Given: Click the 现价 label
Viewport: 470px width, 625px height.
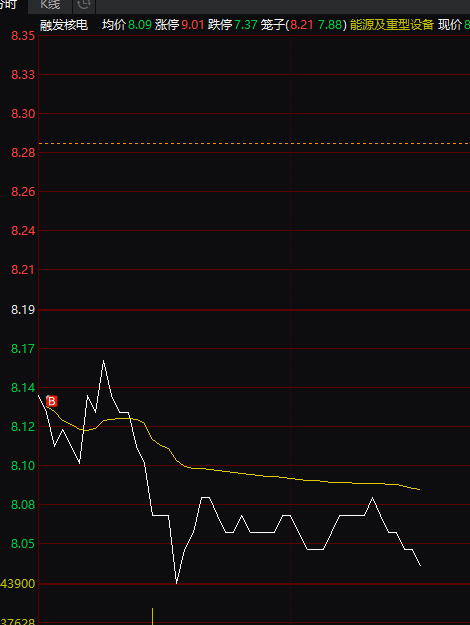Looking at the screenshot, I should pyautogui.click(x=450, y=25).
